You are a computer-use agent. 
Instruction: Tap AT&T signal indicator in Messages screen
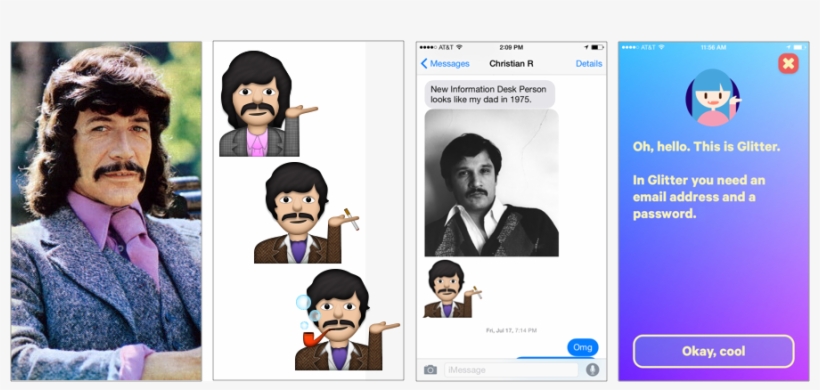442,47
